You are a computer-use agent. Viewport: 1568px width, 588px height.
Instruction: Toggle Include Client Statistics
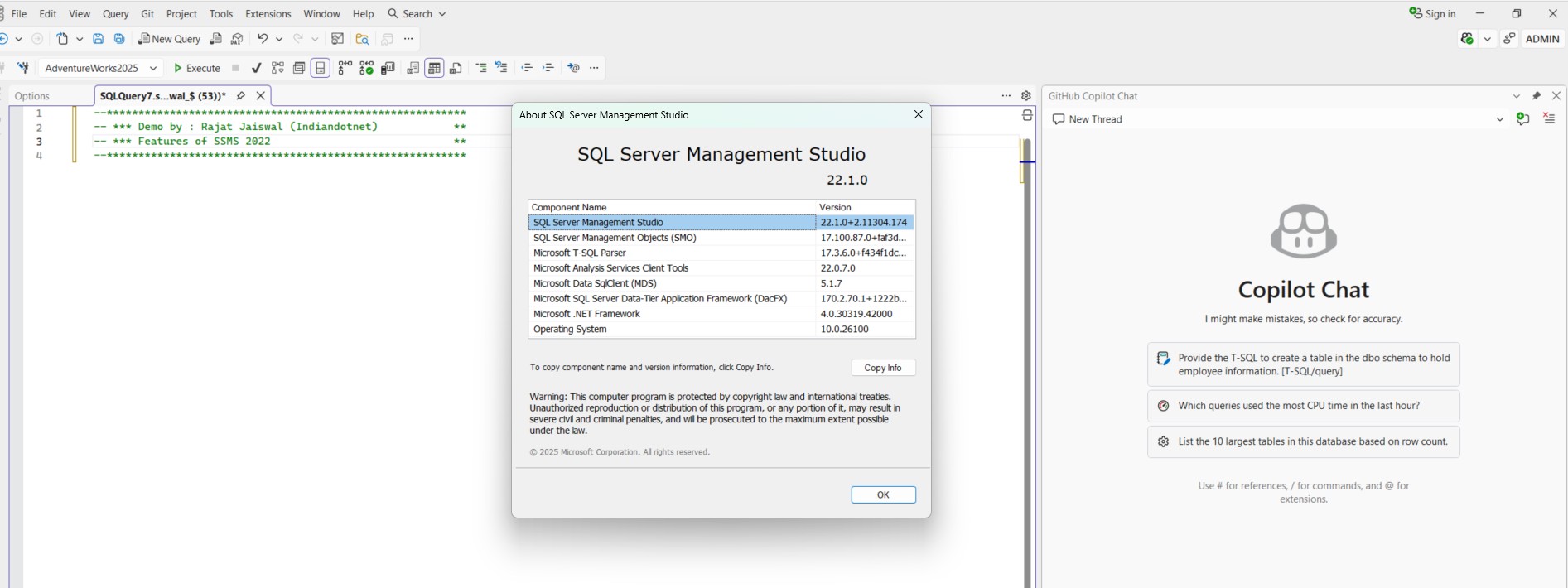click(388, 68)
